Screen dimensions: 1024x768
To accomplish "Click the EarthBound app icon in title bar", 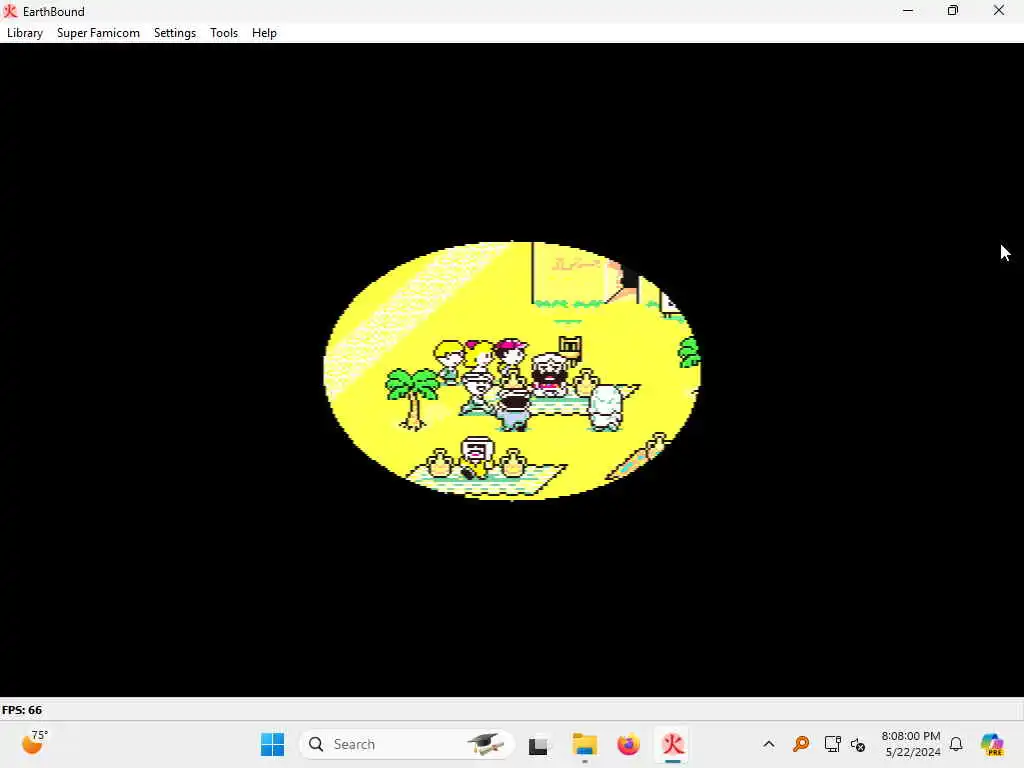I will coord(10,11).
